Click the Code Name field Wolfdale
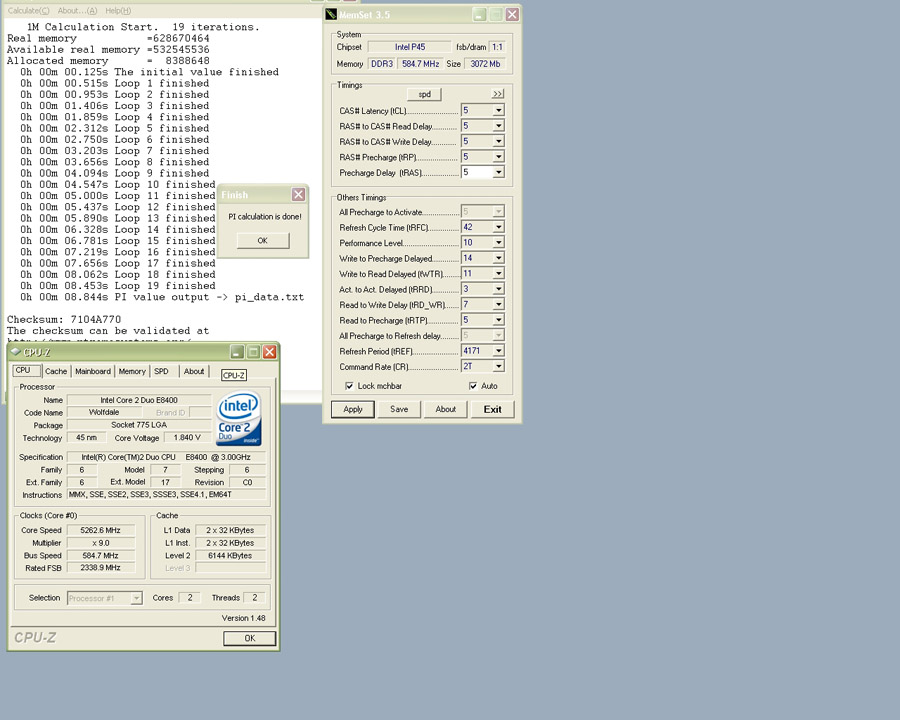The image size is (900, 720). click(104, 412)
